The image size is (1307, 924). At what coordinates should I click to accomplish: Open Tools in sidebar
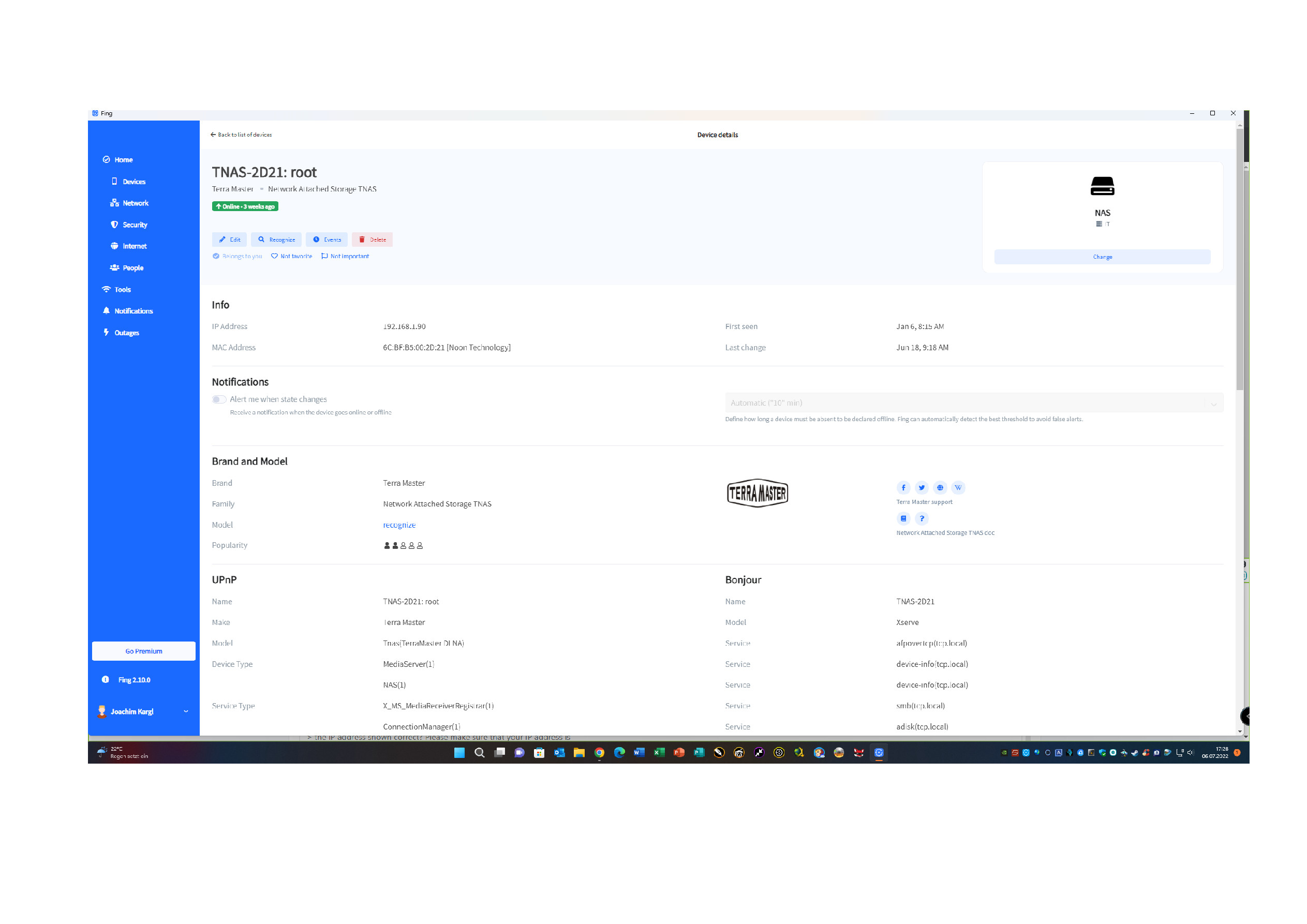tap(117, 289)
